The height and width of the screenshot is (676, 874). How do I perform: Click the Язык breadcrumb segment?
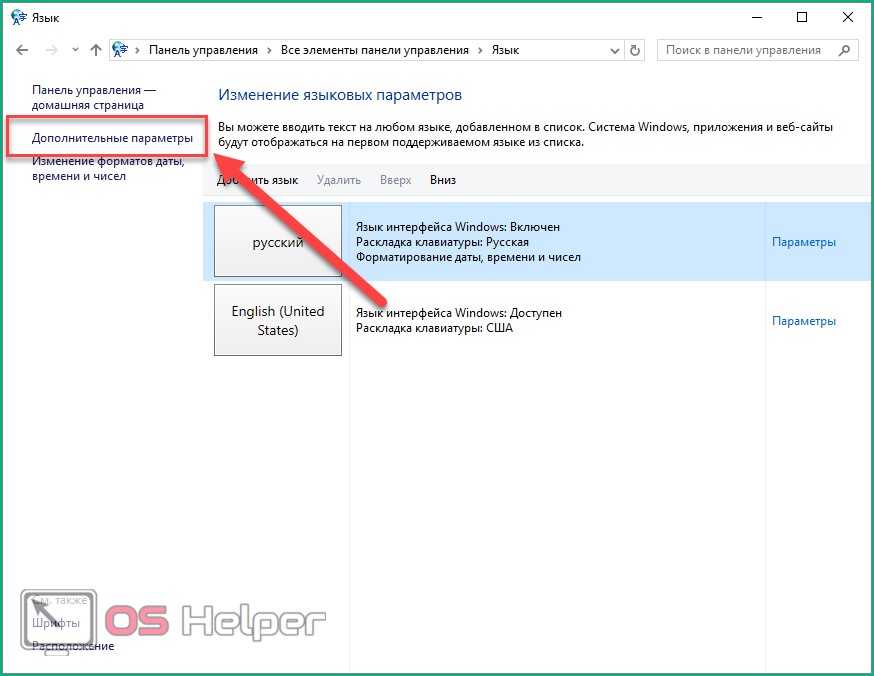point(505,50)
